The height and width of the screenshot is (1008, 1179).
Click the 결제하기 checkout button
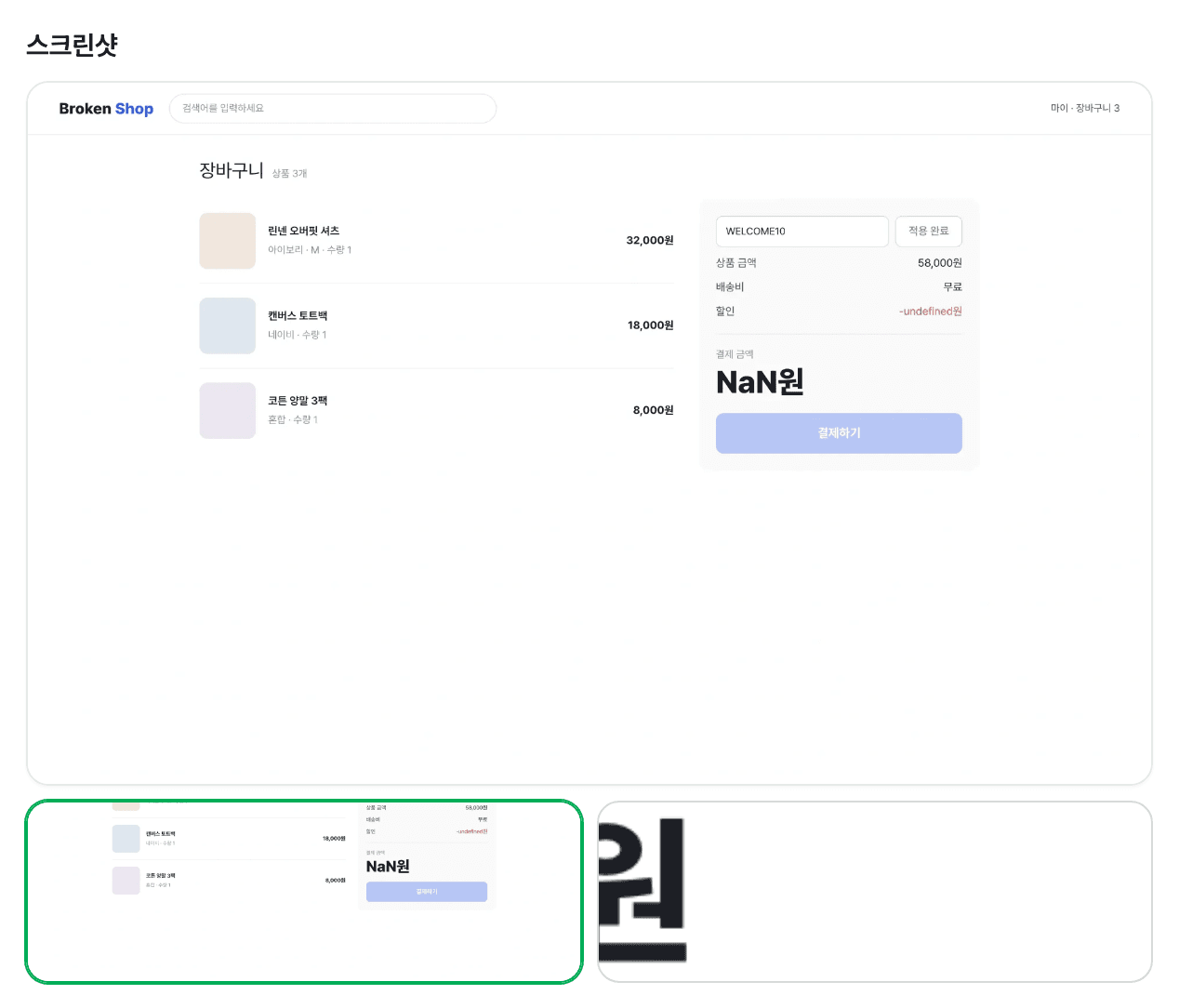[839, 433]
